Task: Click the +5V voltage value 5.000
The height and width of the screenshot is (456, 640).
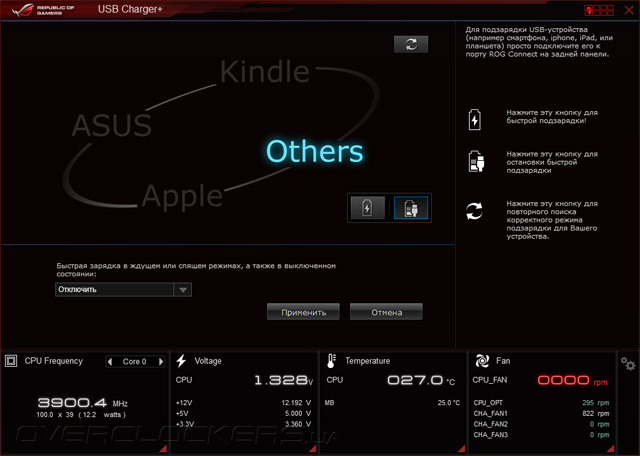Action: pyautogui.click(x=298, y=414)
